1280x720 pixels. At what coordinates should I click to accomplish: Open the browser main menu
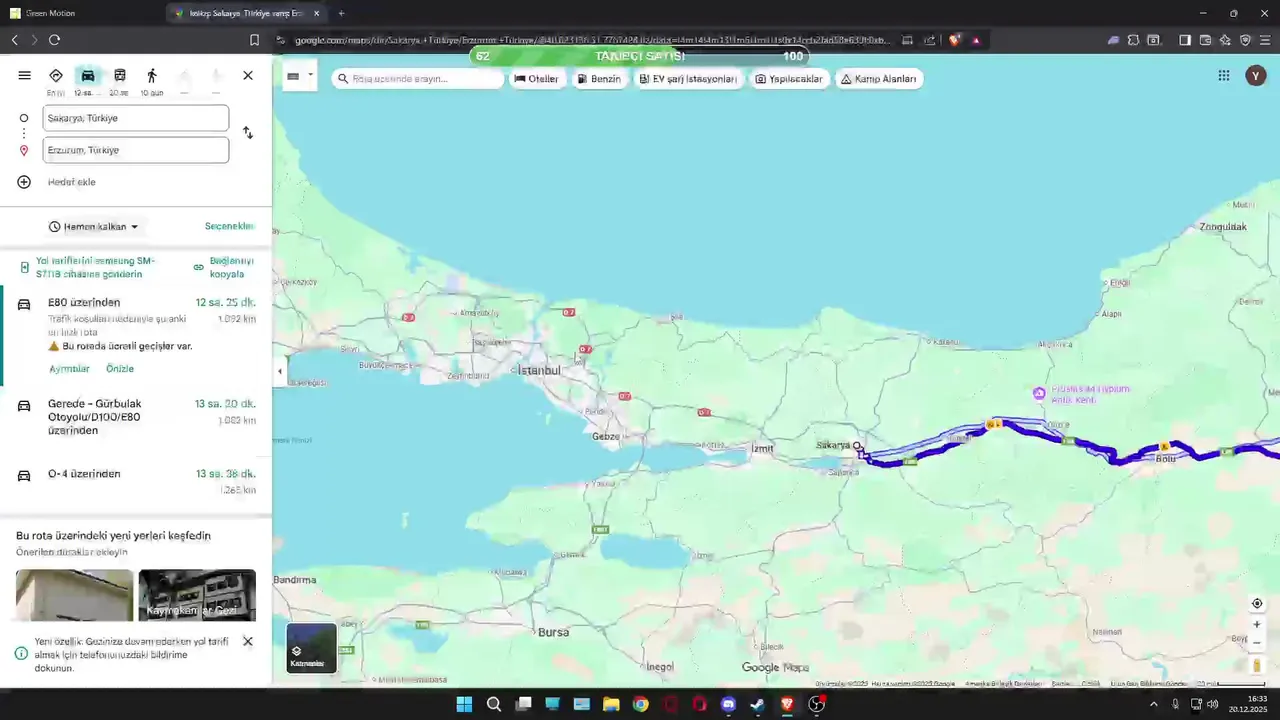coord(1266,40)
